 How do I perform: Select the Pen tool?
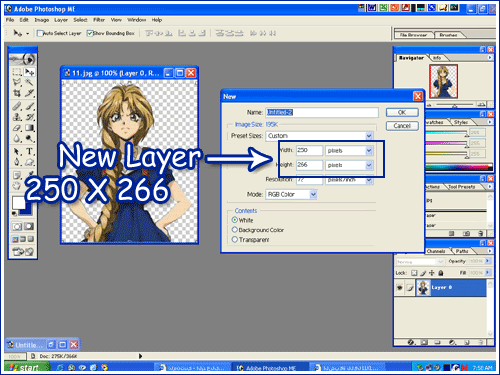tap(17, 162)
